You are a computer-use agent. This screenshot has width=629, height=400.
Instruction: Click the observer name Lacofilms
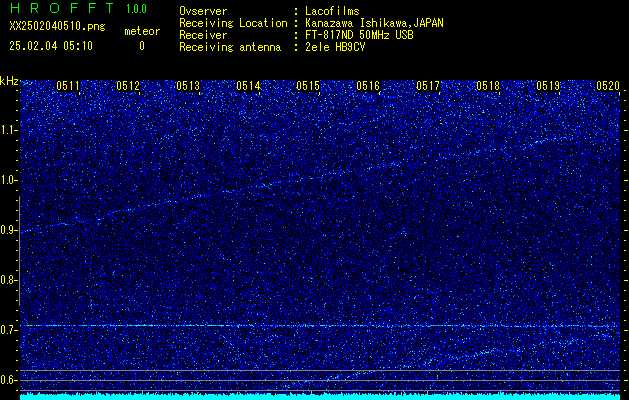332,11
